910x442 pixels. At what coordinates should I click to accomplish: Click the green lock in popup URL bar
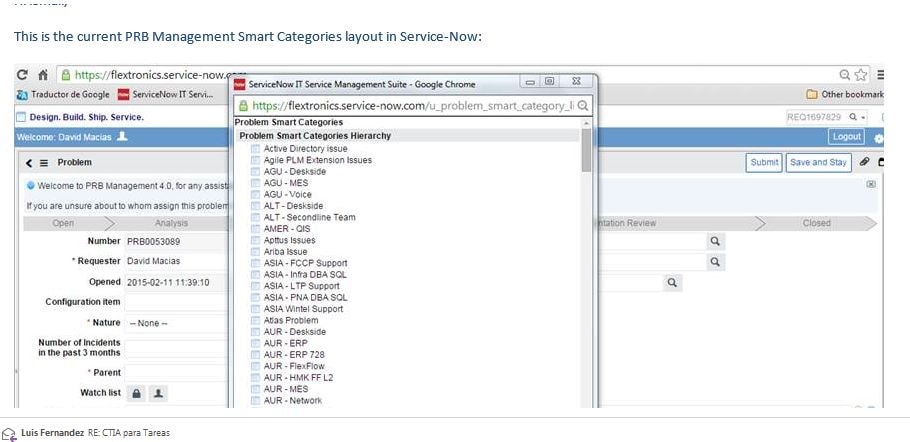pos(243,106)
